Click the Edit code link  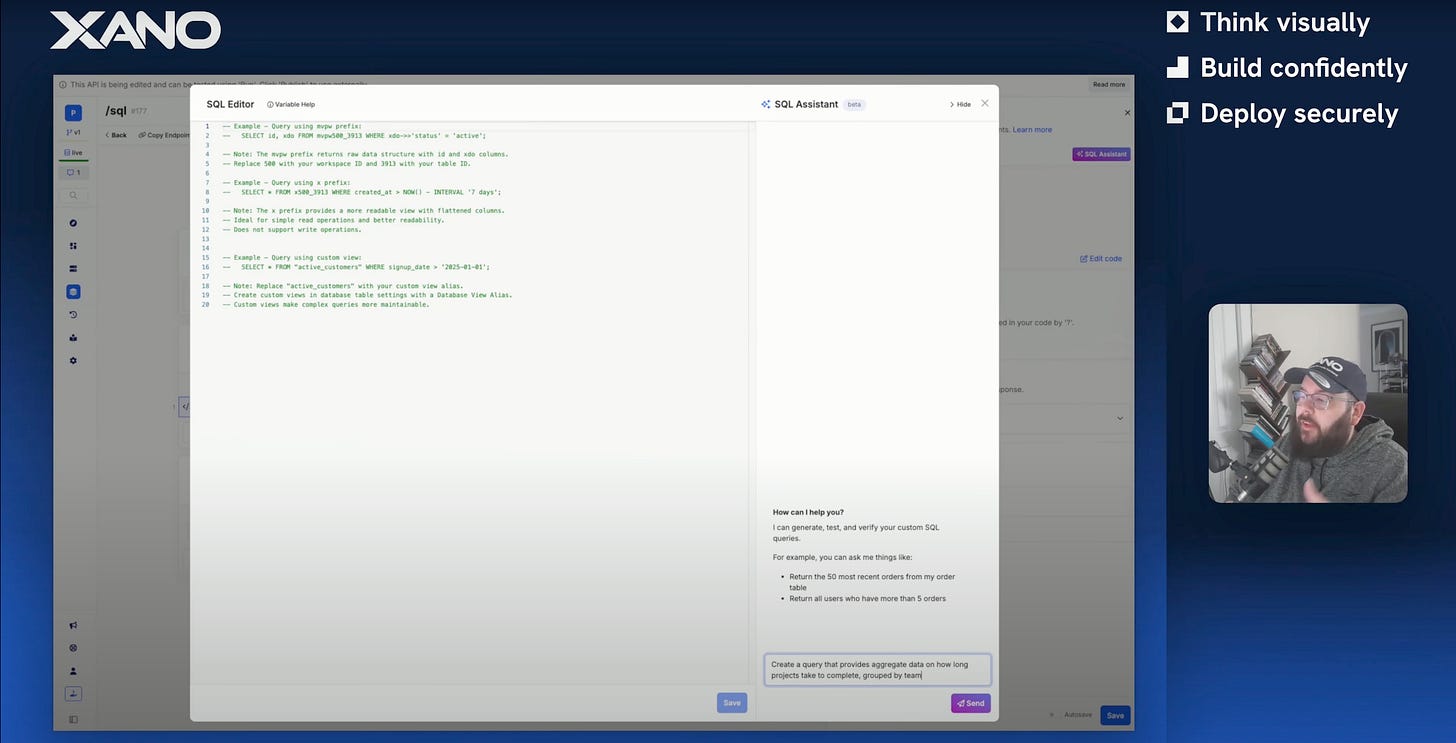[x=1101, y=258]
